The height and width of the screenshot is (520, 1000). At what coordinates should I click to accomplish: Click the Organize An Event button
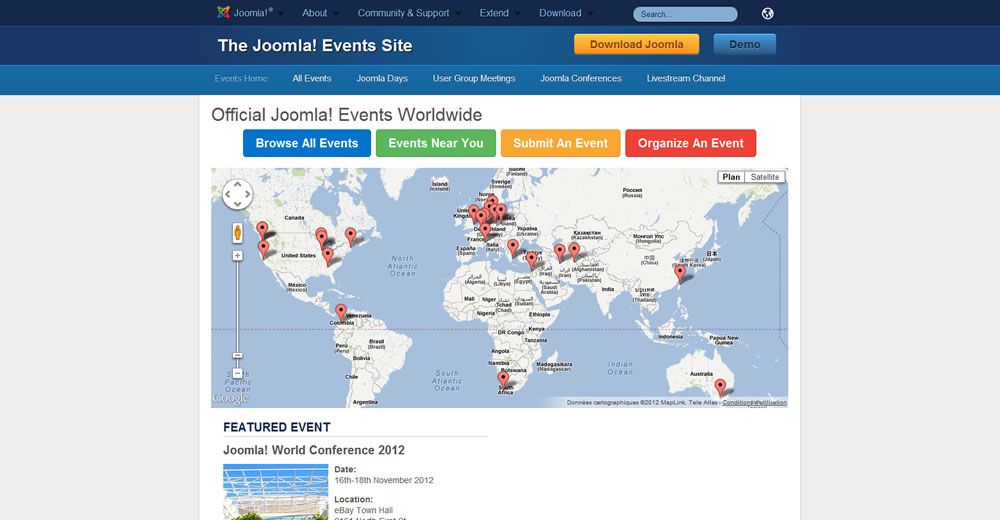click(691, 143)
